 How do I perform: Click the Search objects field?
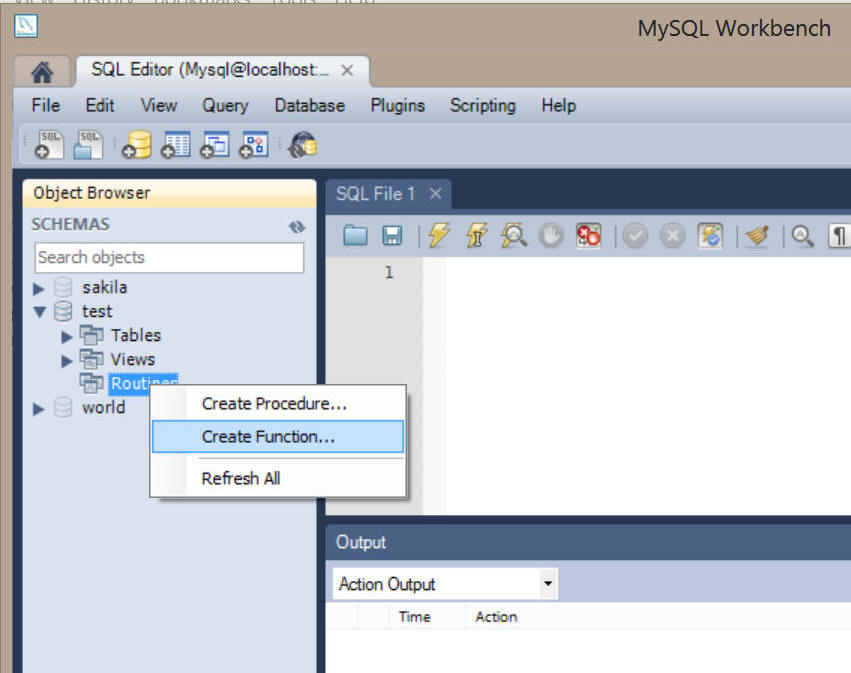[x=169, y=257]
